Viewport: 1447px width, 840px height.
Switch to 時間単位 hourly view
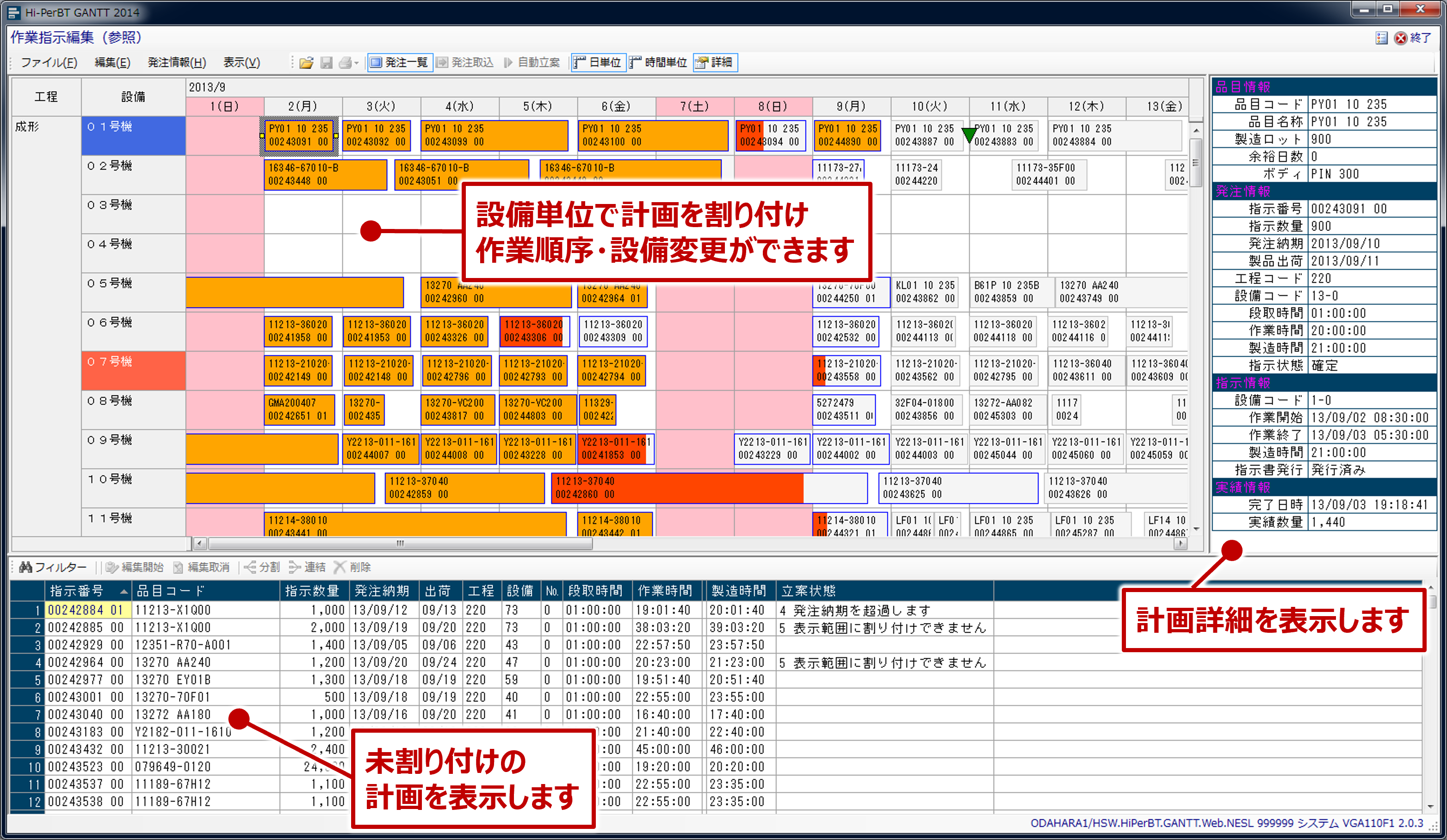pyautogui.click(x=659, y=62)
